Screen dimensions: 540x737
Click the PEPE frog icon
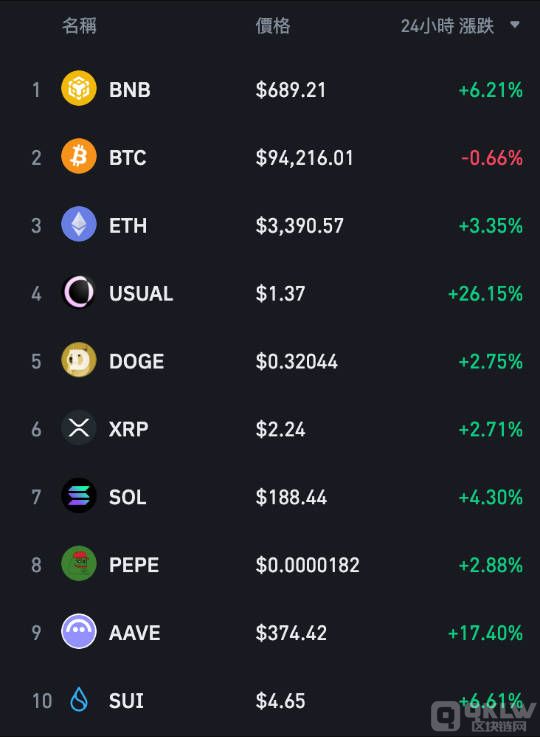[x=79, y=564]
